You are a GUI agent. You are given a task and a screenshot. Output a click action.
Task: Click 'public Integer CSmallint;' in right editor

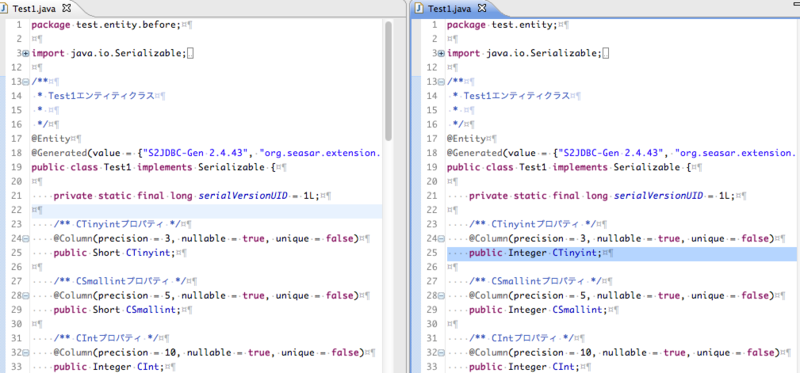(538, 310)
